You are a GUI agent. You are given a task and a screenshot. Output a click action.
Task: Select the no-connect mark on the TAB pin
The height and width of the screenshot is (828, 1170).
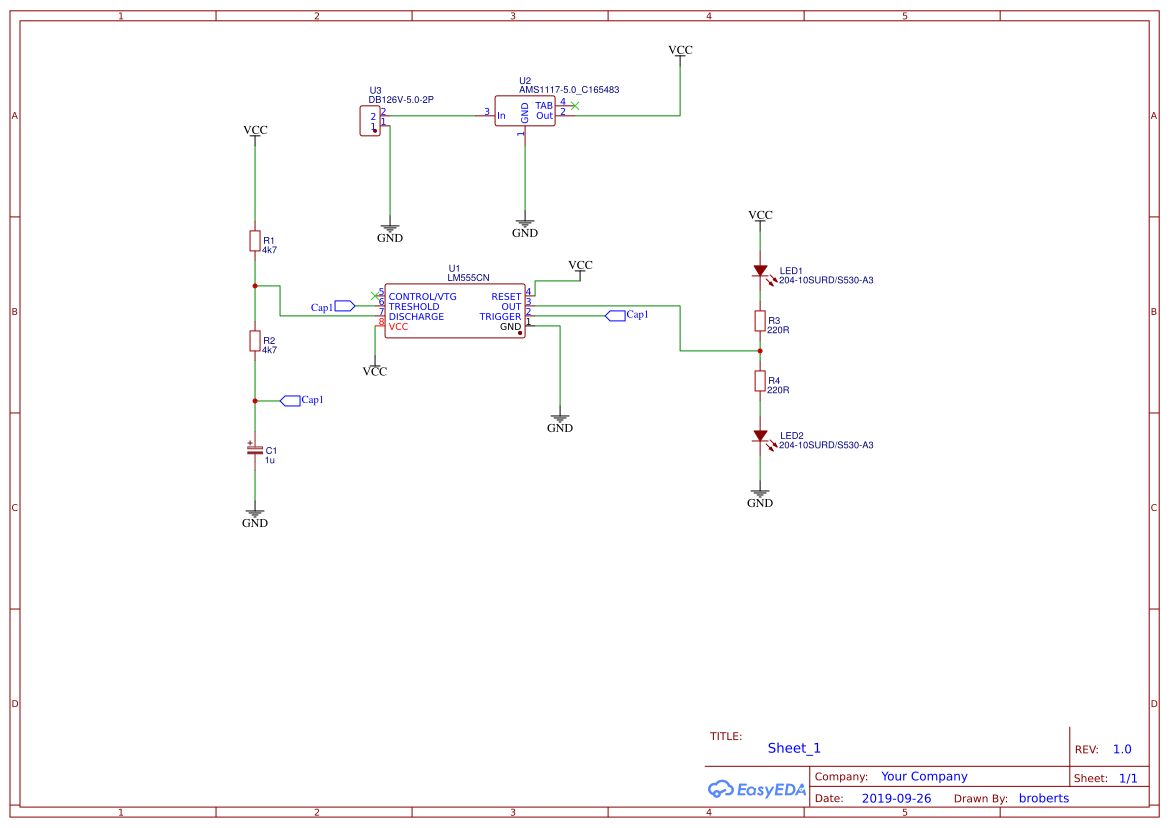(x=574, y=105)
